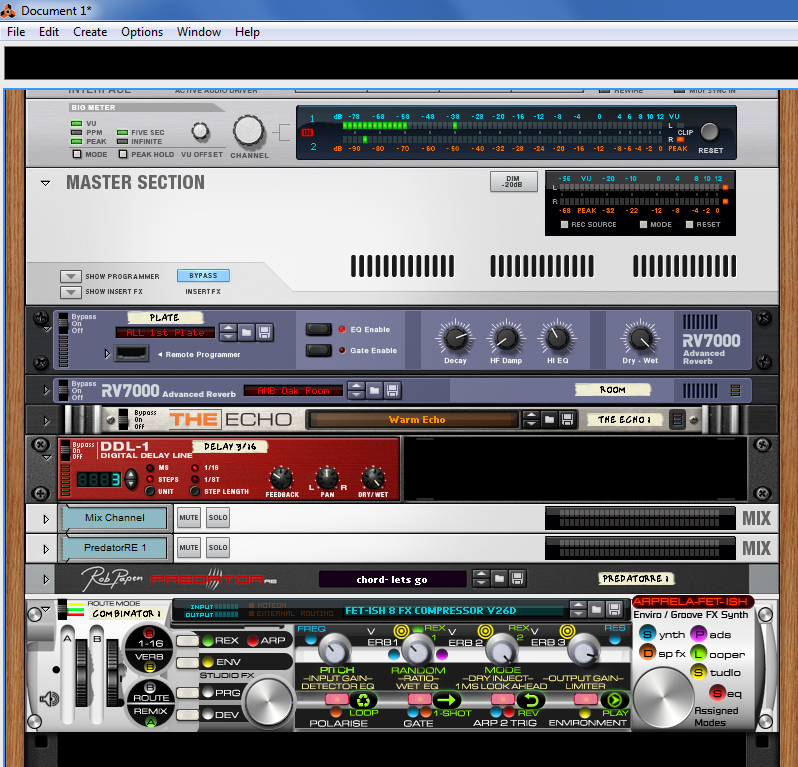Click the green Looper L icon
The height and width of the screenshot is (767, 798).
pos(698,654)
